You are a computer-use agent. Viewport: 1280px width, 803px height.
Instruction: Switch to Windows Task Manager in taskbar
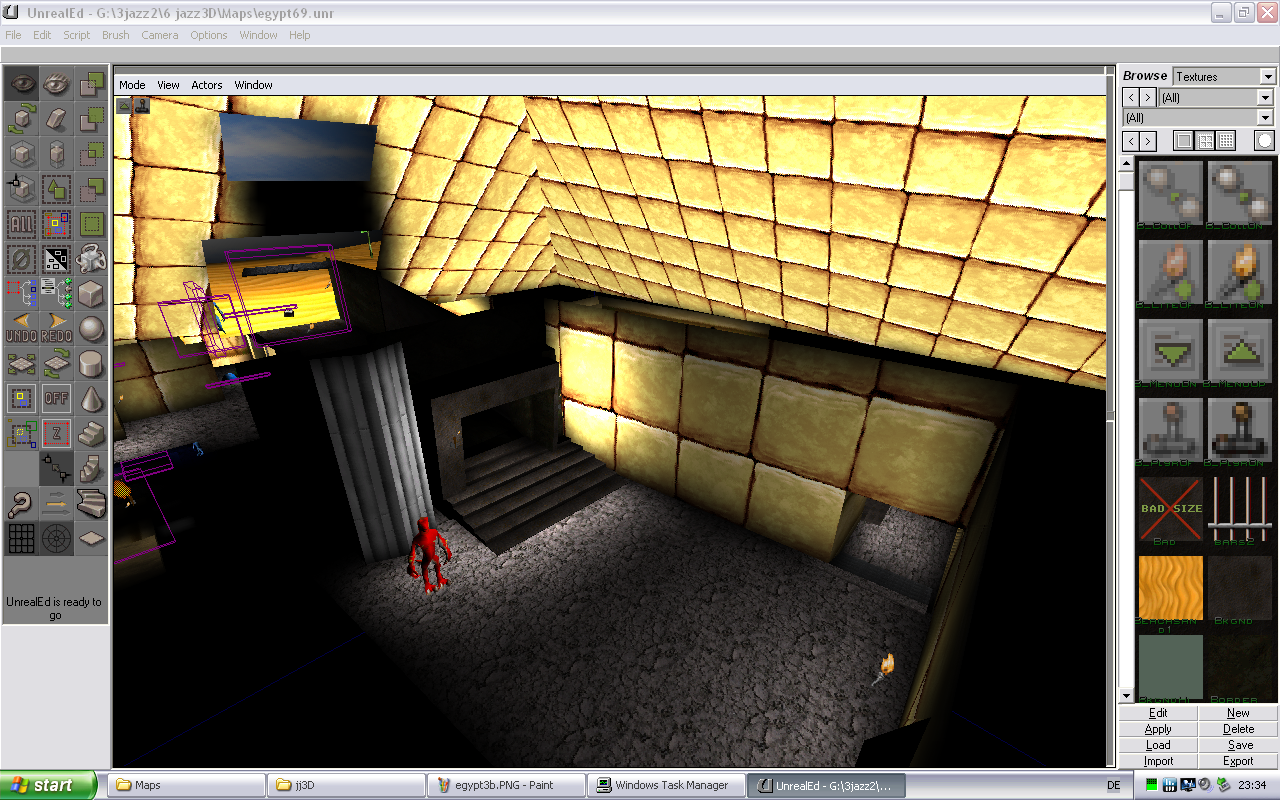(x=665, y=785)
